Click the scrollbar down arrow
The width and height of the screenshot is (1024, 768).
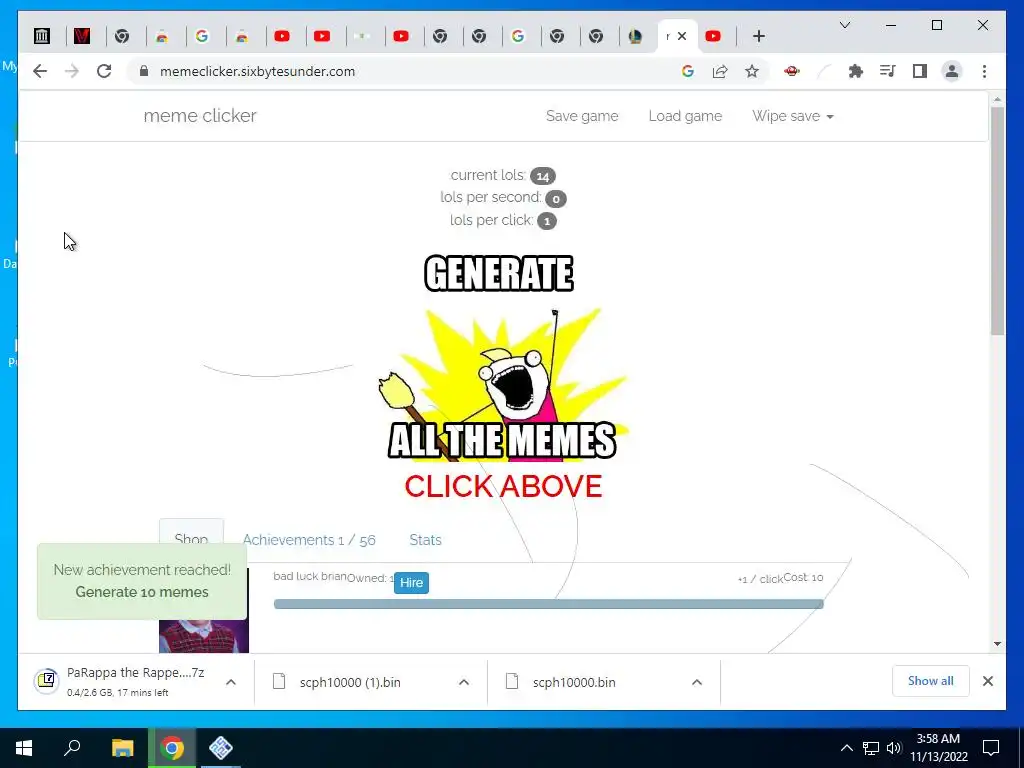(997, 644)
